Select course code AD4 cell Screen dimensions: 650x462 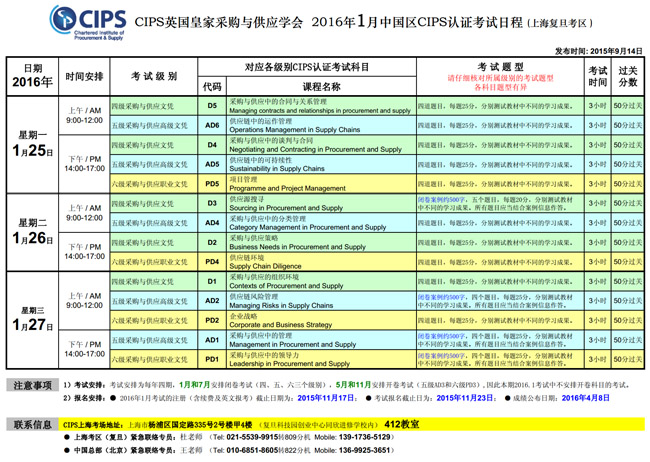pos(212,223)
